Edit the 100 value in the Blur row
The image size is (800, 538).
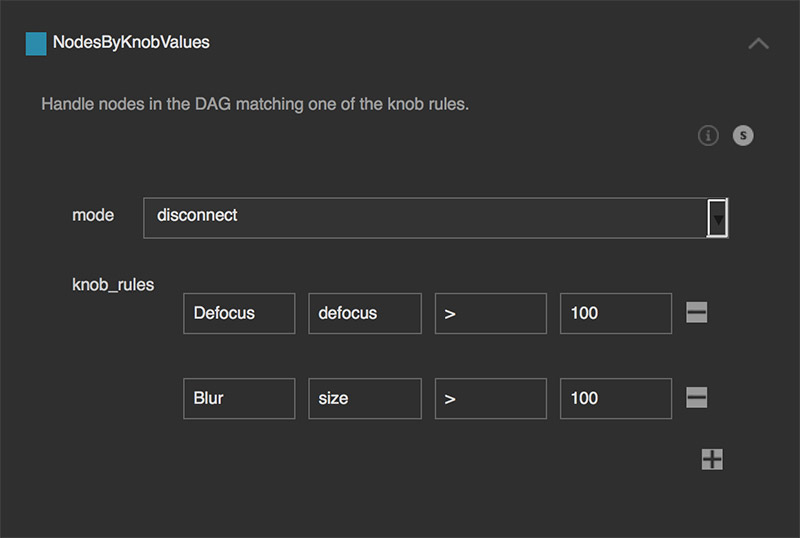coord(615,398)
